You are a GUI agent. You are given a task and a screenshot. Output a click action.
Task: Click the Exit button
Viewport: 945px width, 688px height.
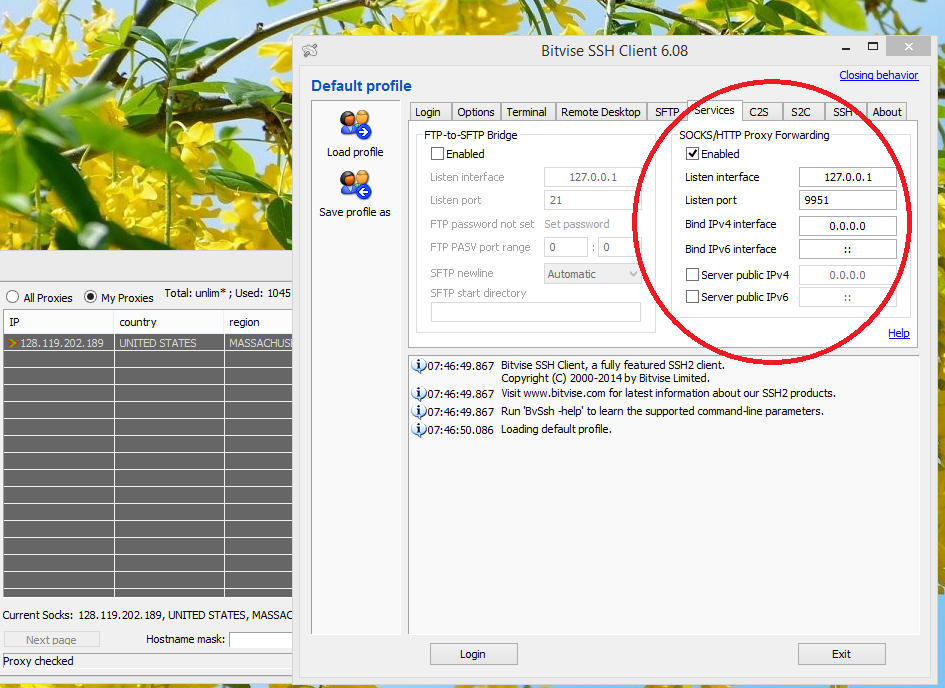click(x=841, y=654)
